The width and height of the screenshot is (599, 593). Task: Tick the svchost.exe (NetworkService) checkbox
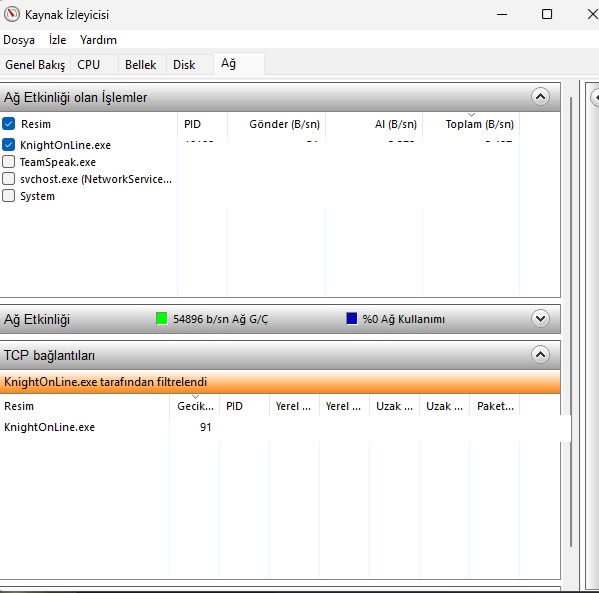[x=8, y=178]
